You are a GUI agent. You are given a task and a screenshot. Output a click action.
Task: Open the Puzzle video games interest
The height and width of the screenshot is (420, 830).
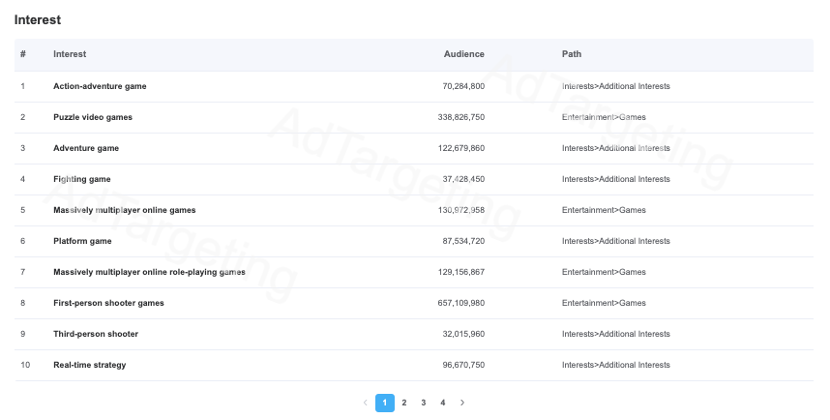pos(93,117)
